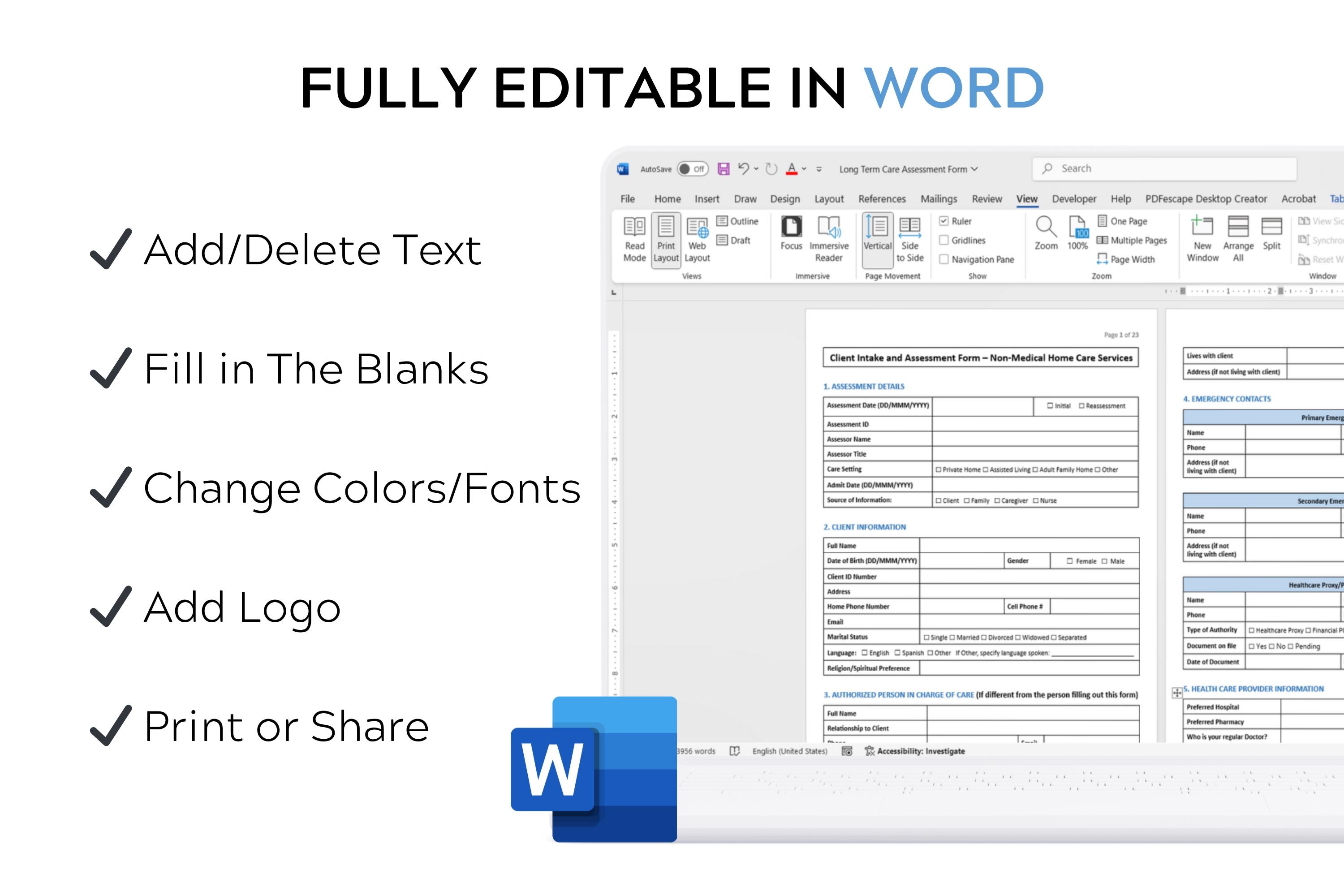Image resolution: width=1344 pixels, height=896 pixels.
Task: Split the document window
Action: tap(1271, 233)
